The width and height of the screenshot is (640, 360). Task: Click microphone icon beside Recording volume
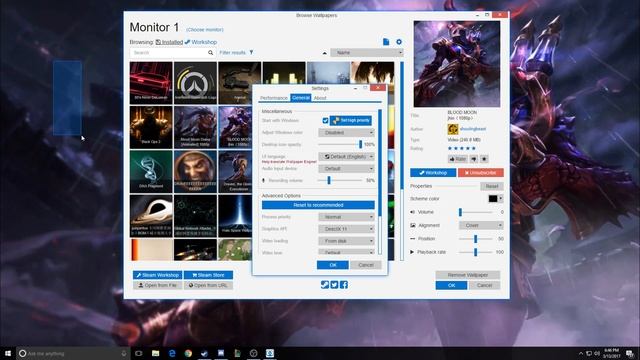[264, 180]
